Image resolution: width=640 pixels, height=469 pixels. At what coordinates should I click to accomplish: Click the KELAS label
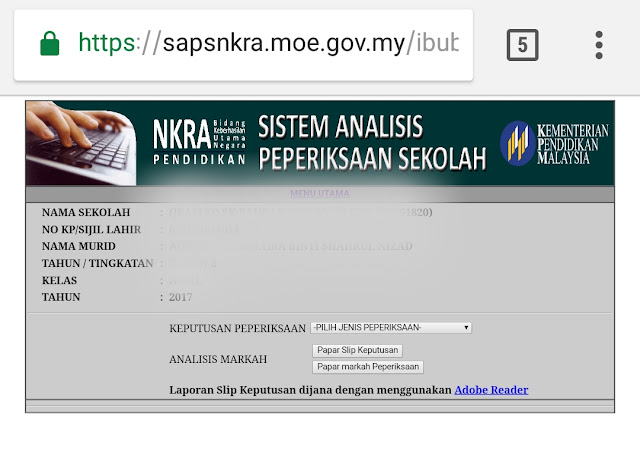pyautogui.click(x=59, y=280)
